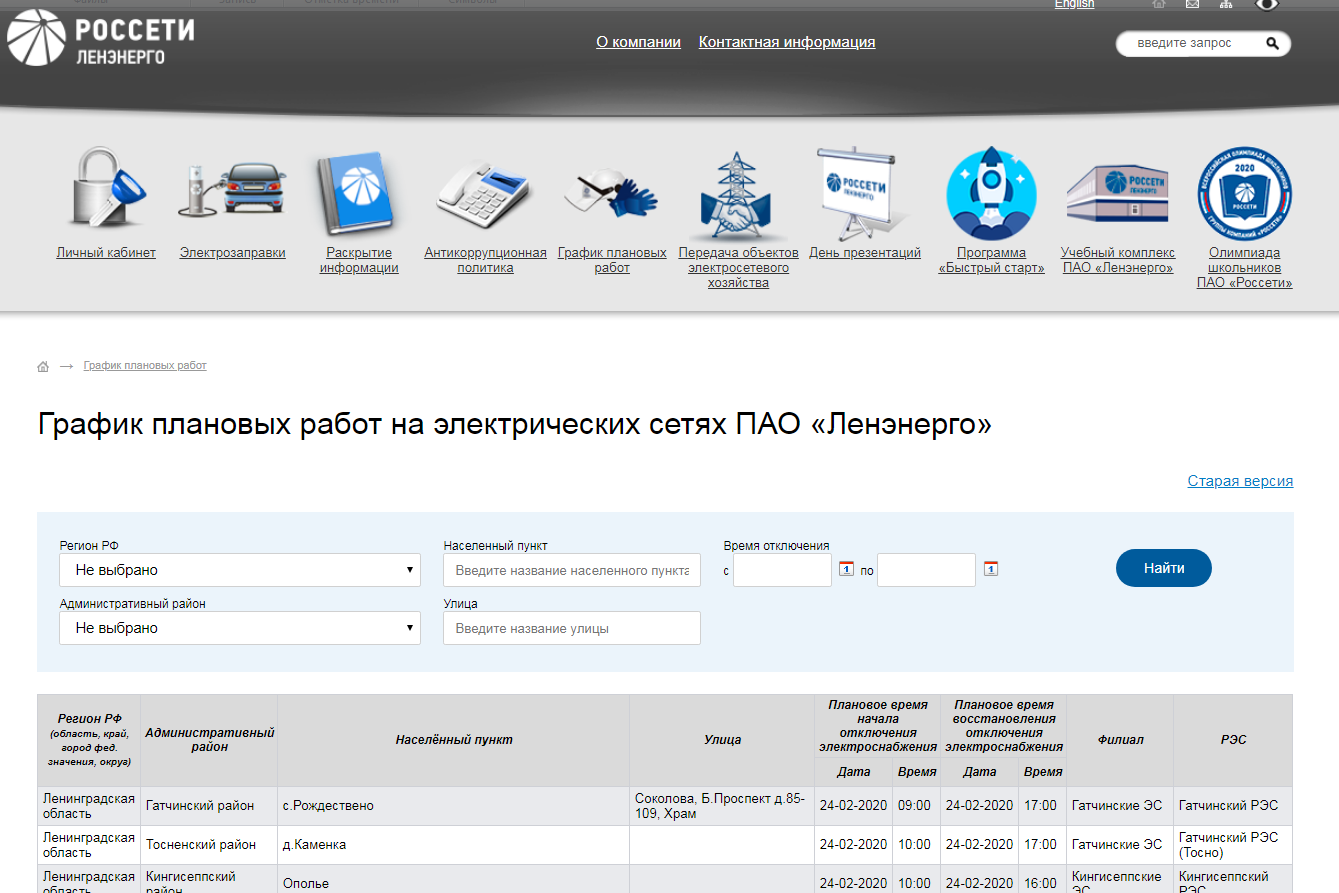The image size is (1339, 893).
Task: Open the Программа «Быстрый старт» link
Action: (991, 260)
